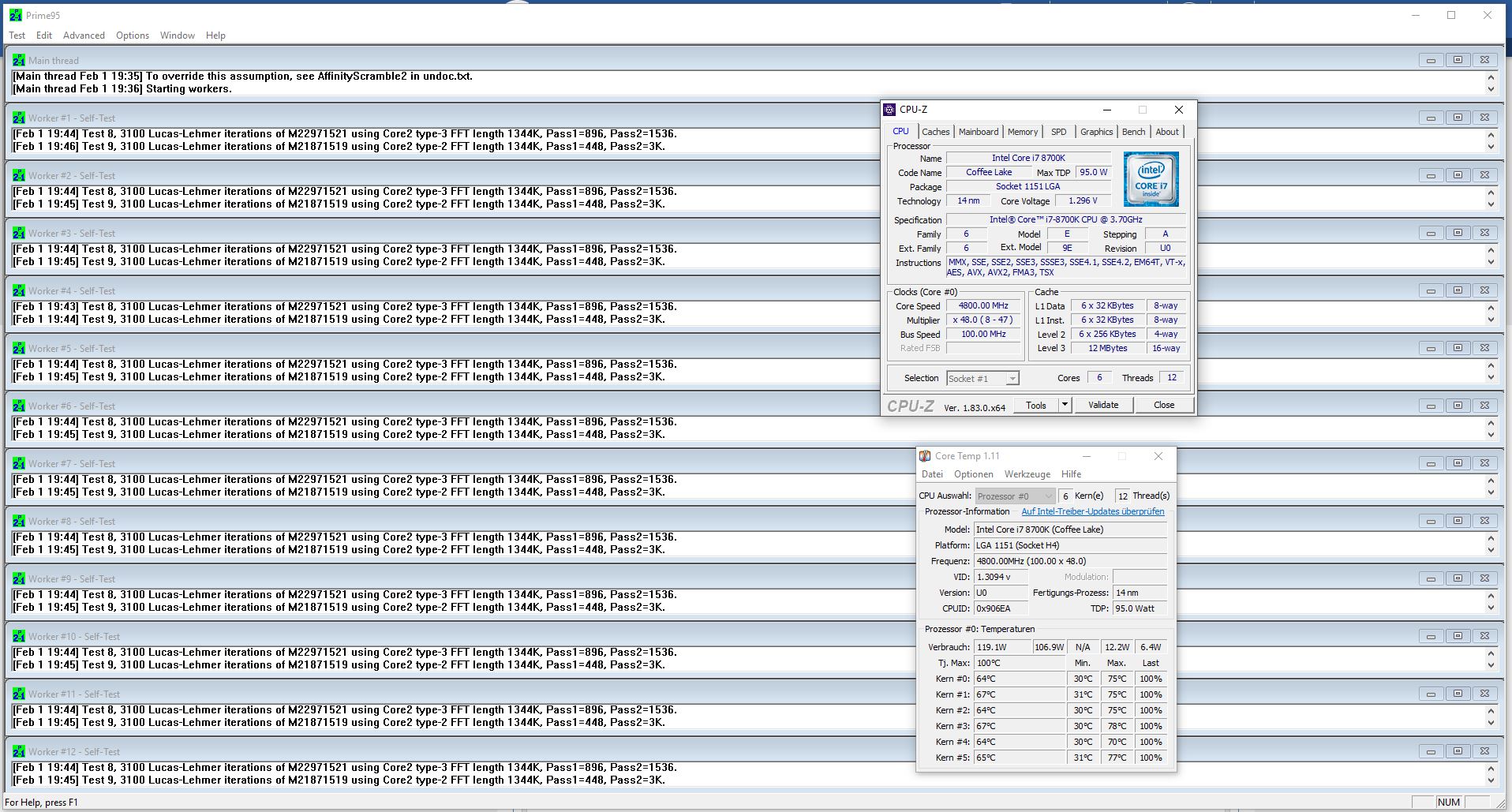Click the Intel Core i7 logo in CPU-Z
Image resolution: width=1512 pixels, height=812 pixels.
(x=1151, y=179)
